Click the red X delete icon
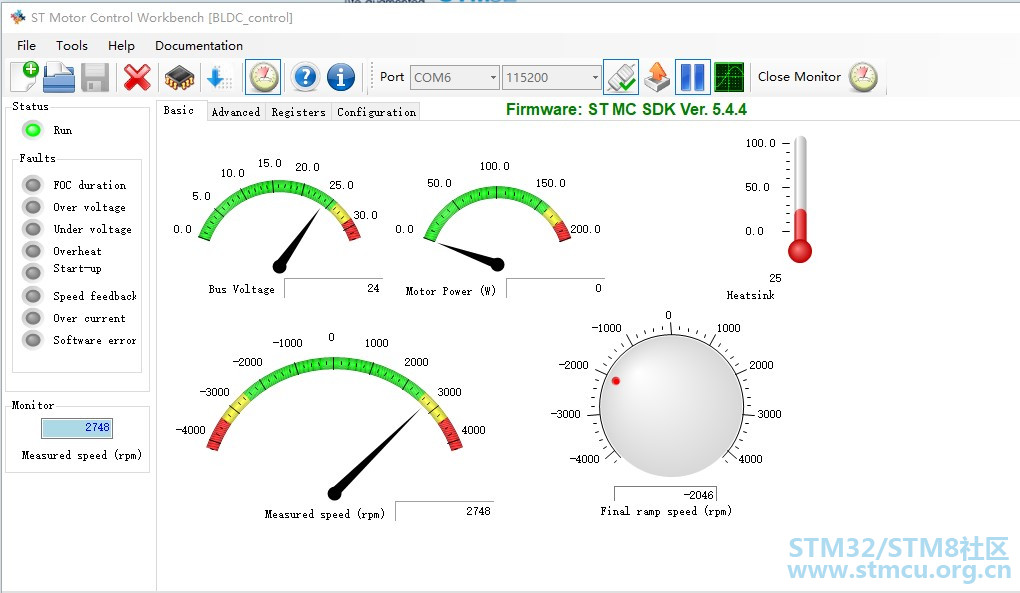Image resolution: width=1020 pixels, height=593 pixels. pyautogui.click(x=137, y=77)
